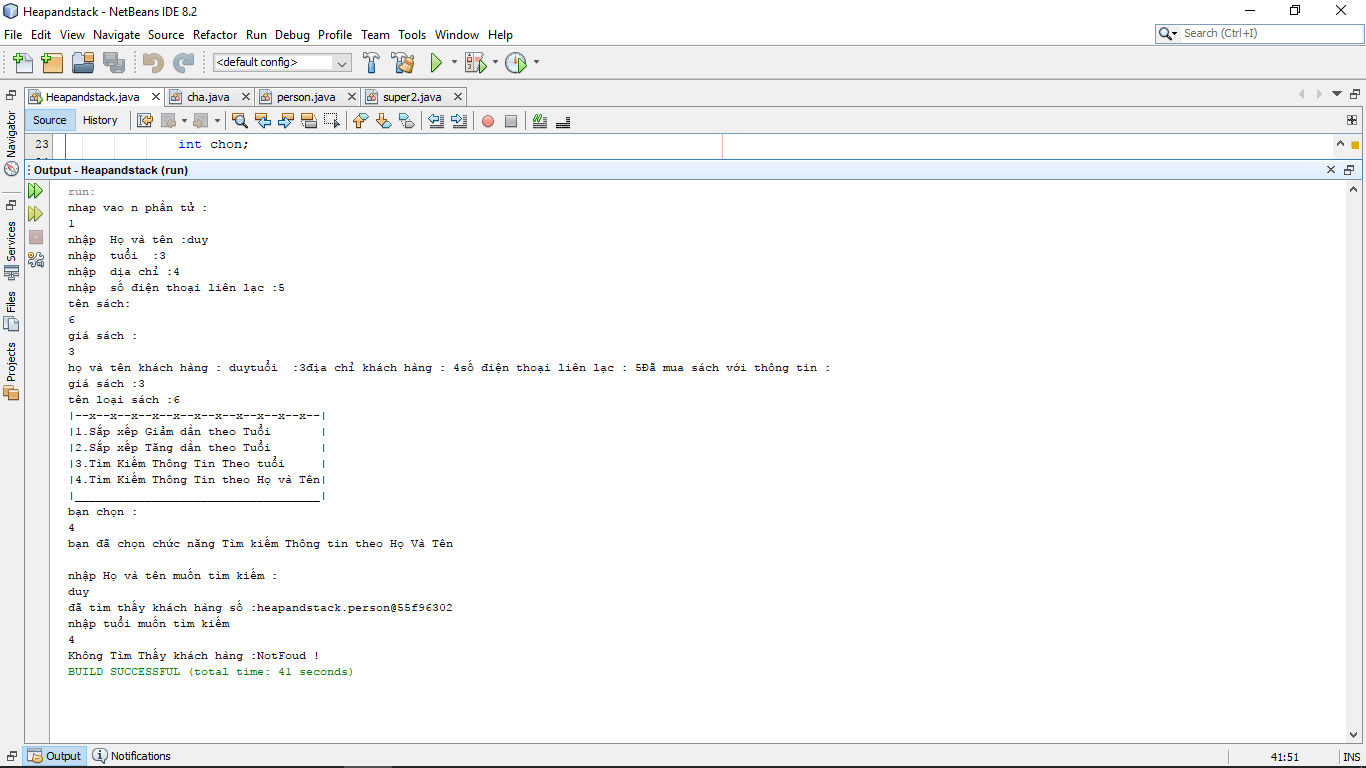
Task: Click the Open Project folder icon
Action: tap(83, 63)
